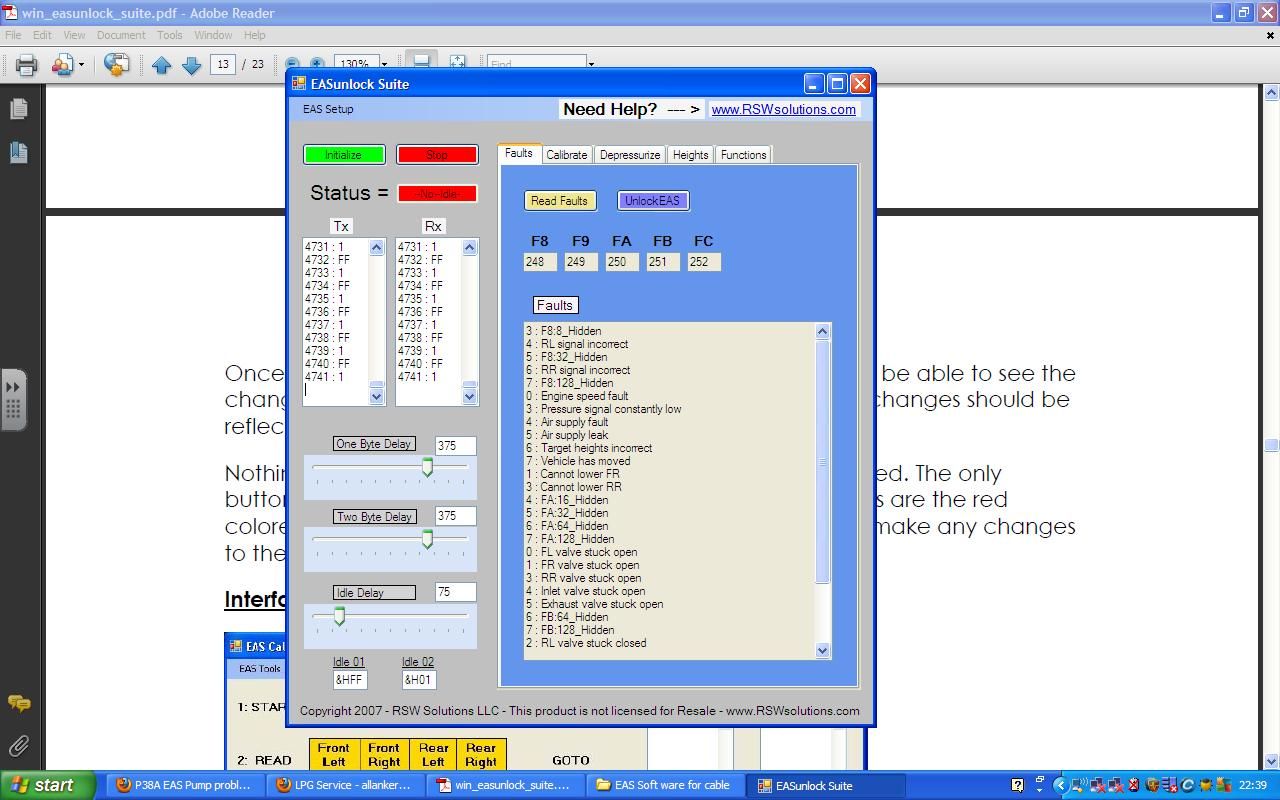Image resolution: width=1280 pixels, height=800 pixels.
Task: Go to next page with the down arrow
Action: tap(191, 65)
